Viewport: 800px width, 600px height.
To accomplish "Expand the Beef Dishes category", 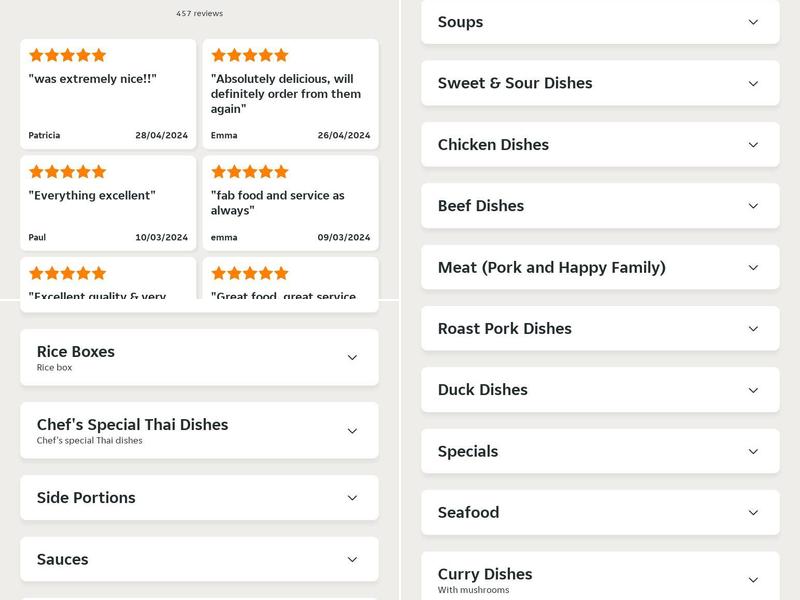I will 599,206.
